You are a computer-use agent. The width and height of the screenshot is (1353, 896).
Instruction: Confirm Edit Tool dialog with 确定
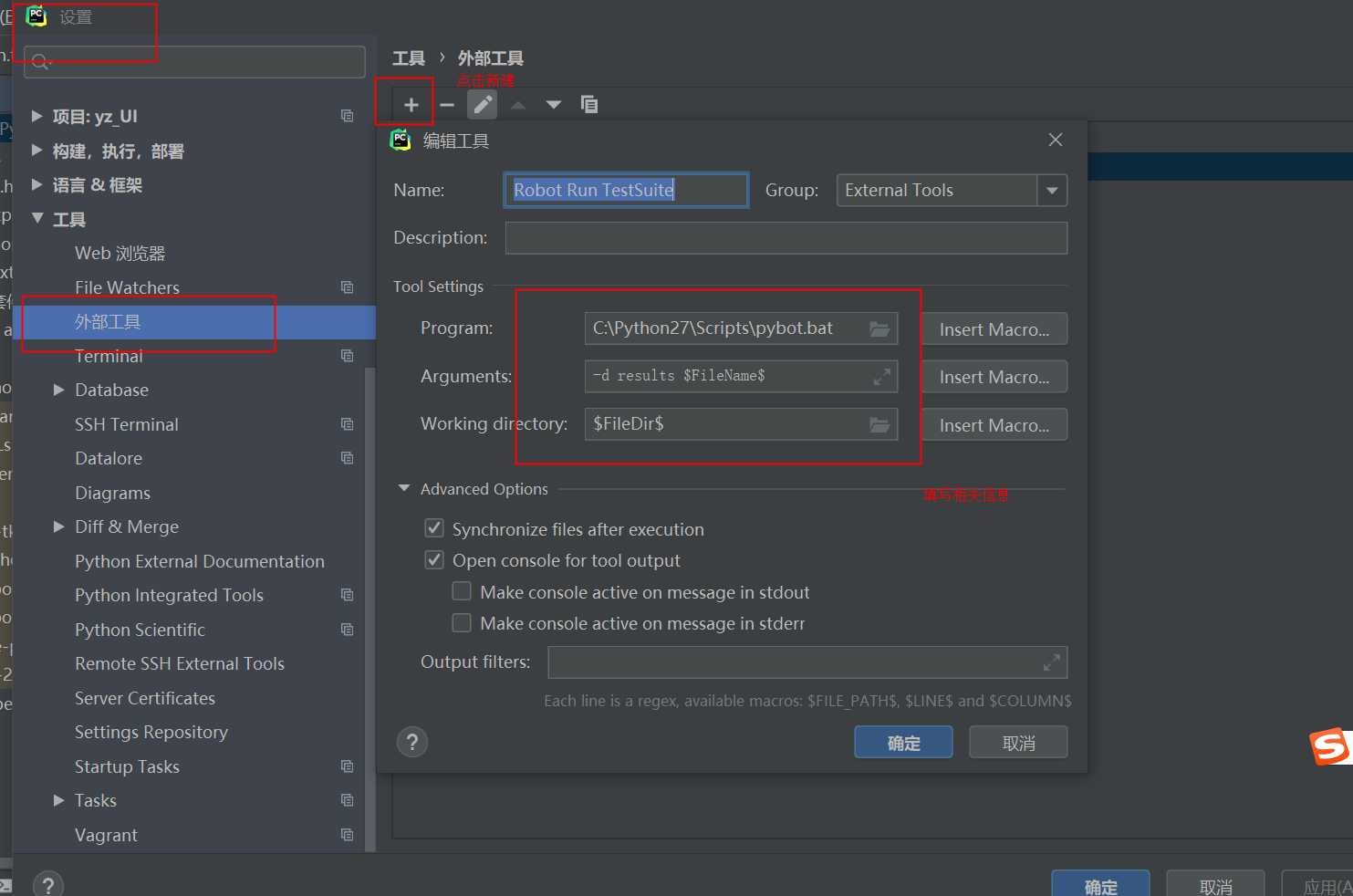(903, 743)
